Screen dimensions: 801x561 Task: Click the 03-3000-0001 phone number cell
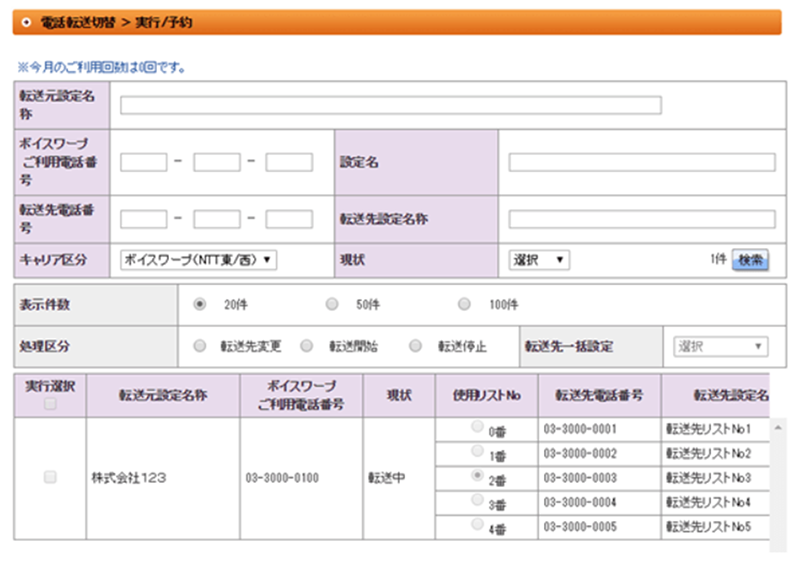coord(599,429)
